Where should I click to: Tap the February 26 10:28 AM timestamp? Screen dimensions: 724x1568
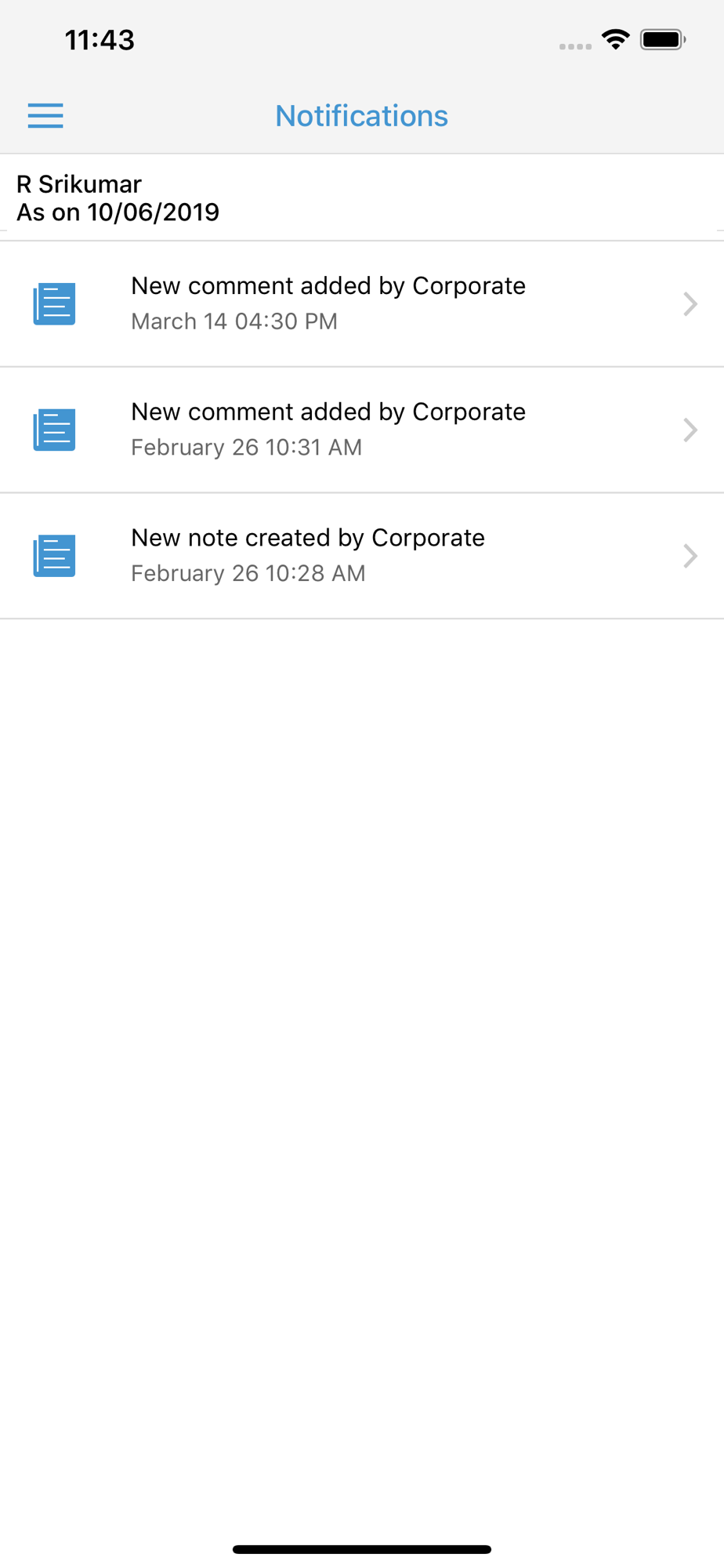248,573
